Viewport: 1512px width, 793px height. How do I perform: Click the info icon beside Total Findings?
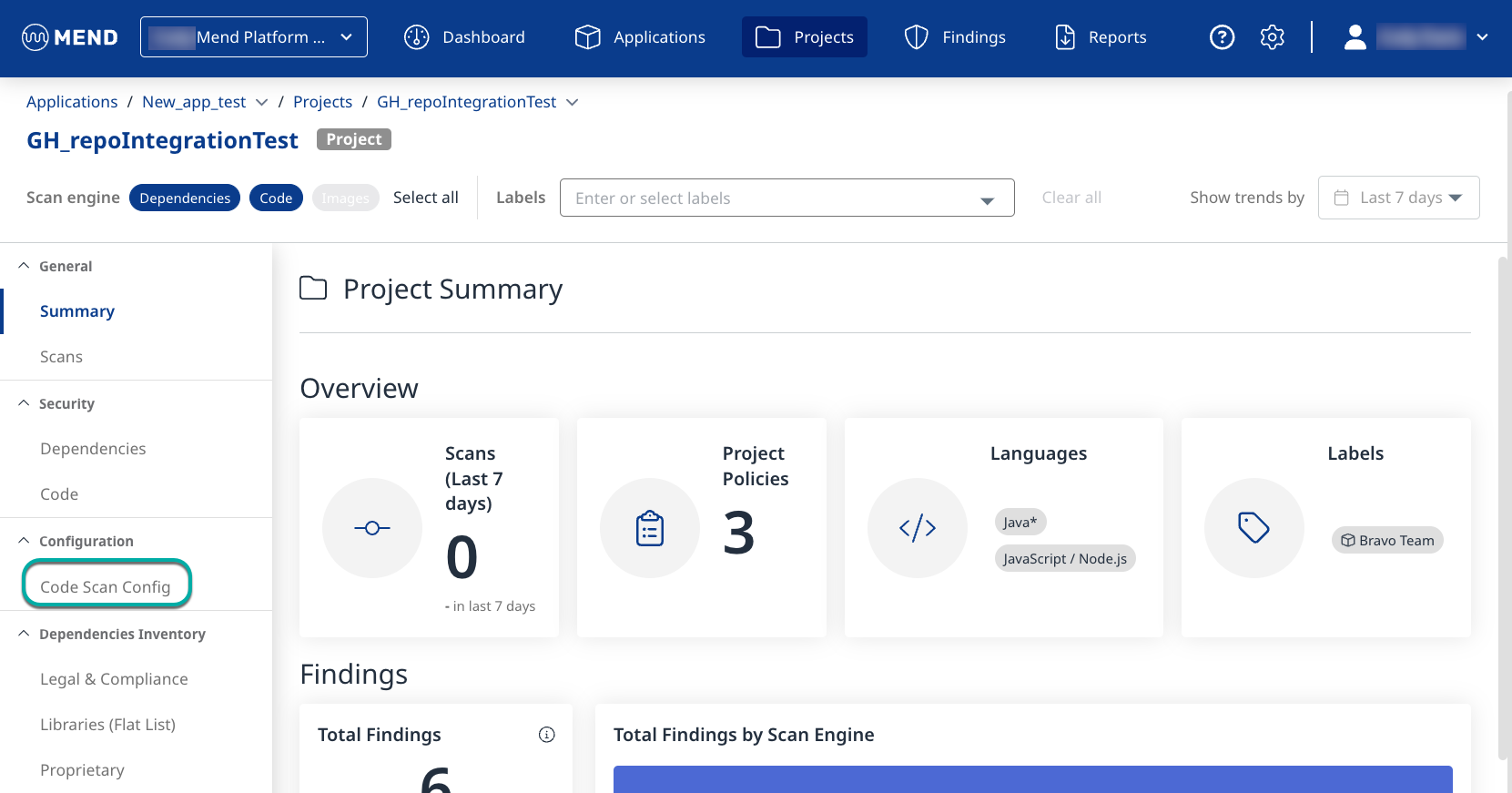coord(546,735)
